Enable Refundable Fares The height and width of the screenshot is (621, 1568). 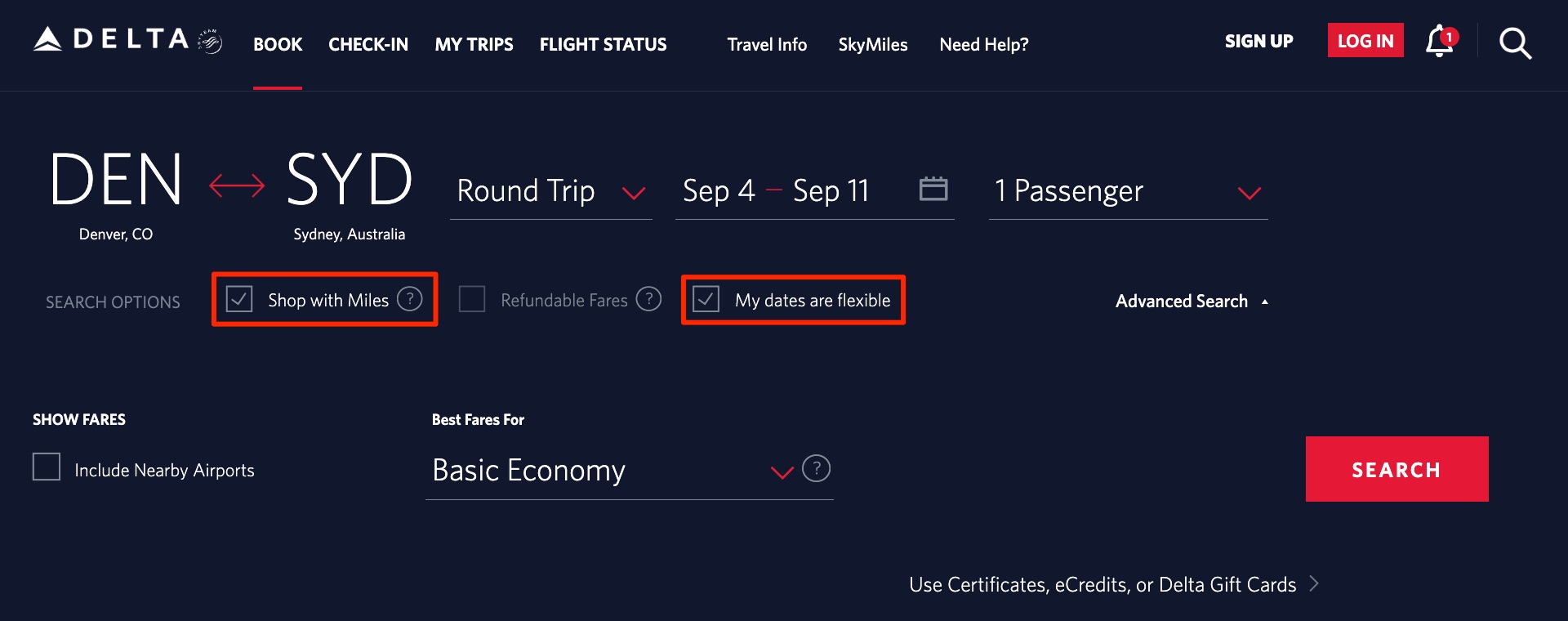pyautogui.click(x=472, y=299)
